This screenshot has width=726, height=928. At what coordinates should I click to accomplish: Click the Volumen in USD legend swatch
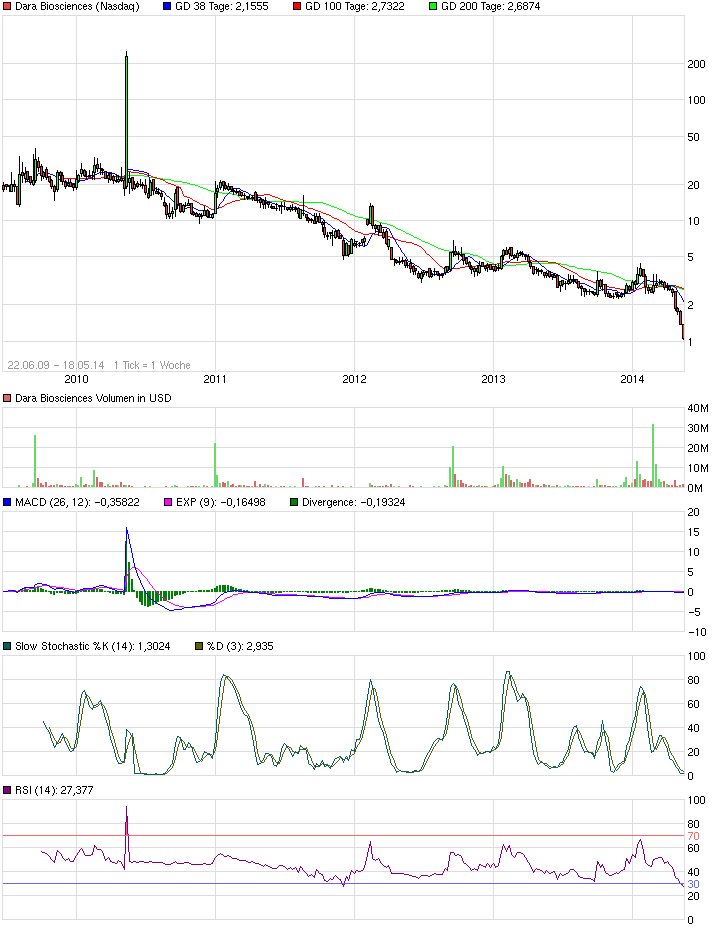tap(8, 398)
